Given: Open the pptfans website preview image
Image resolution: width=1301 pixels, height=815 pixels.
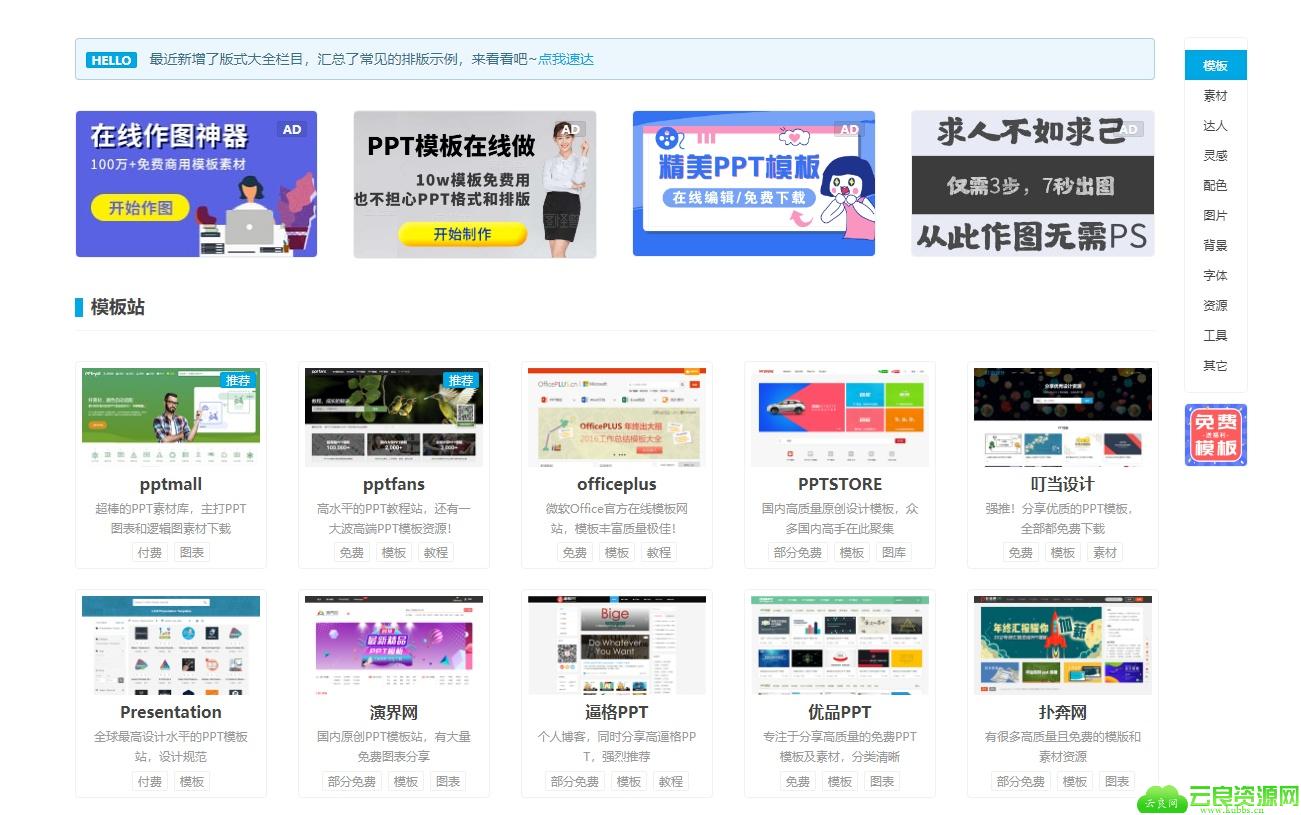Looking at the screenshot, I should coord(394,417).
